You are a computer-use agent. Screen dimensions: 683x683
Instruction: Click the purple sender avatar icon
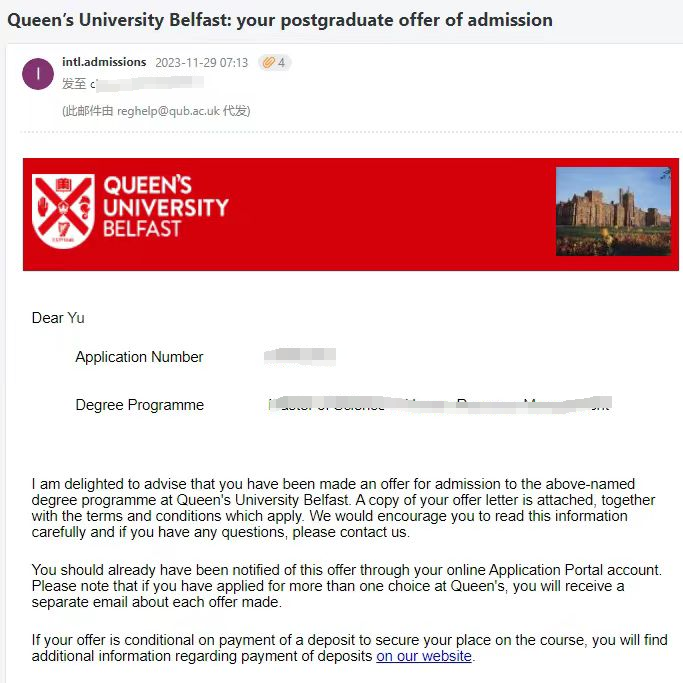click(38, 74)
